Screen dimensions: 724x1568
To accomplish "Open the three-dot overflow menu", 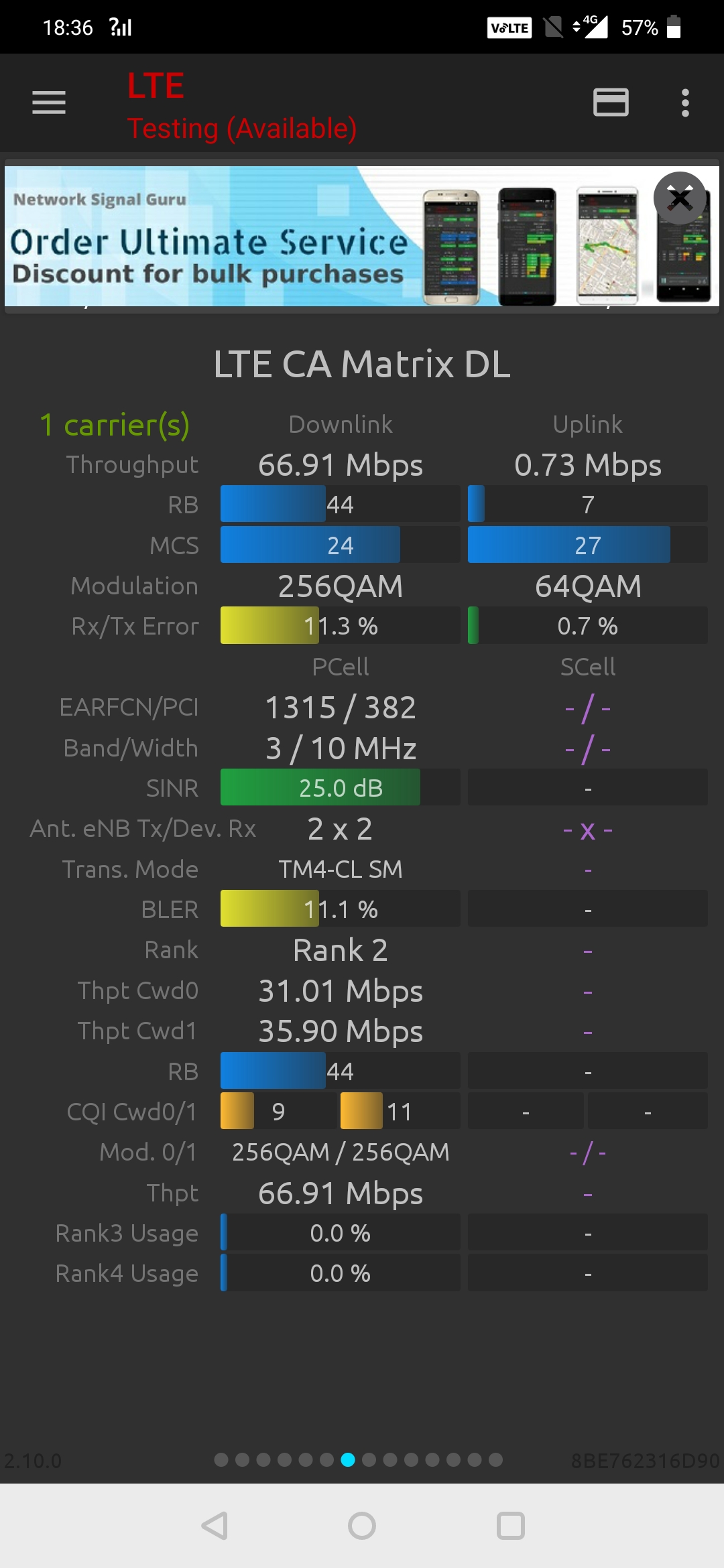I will [684, 103].
